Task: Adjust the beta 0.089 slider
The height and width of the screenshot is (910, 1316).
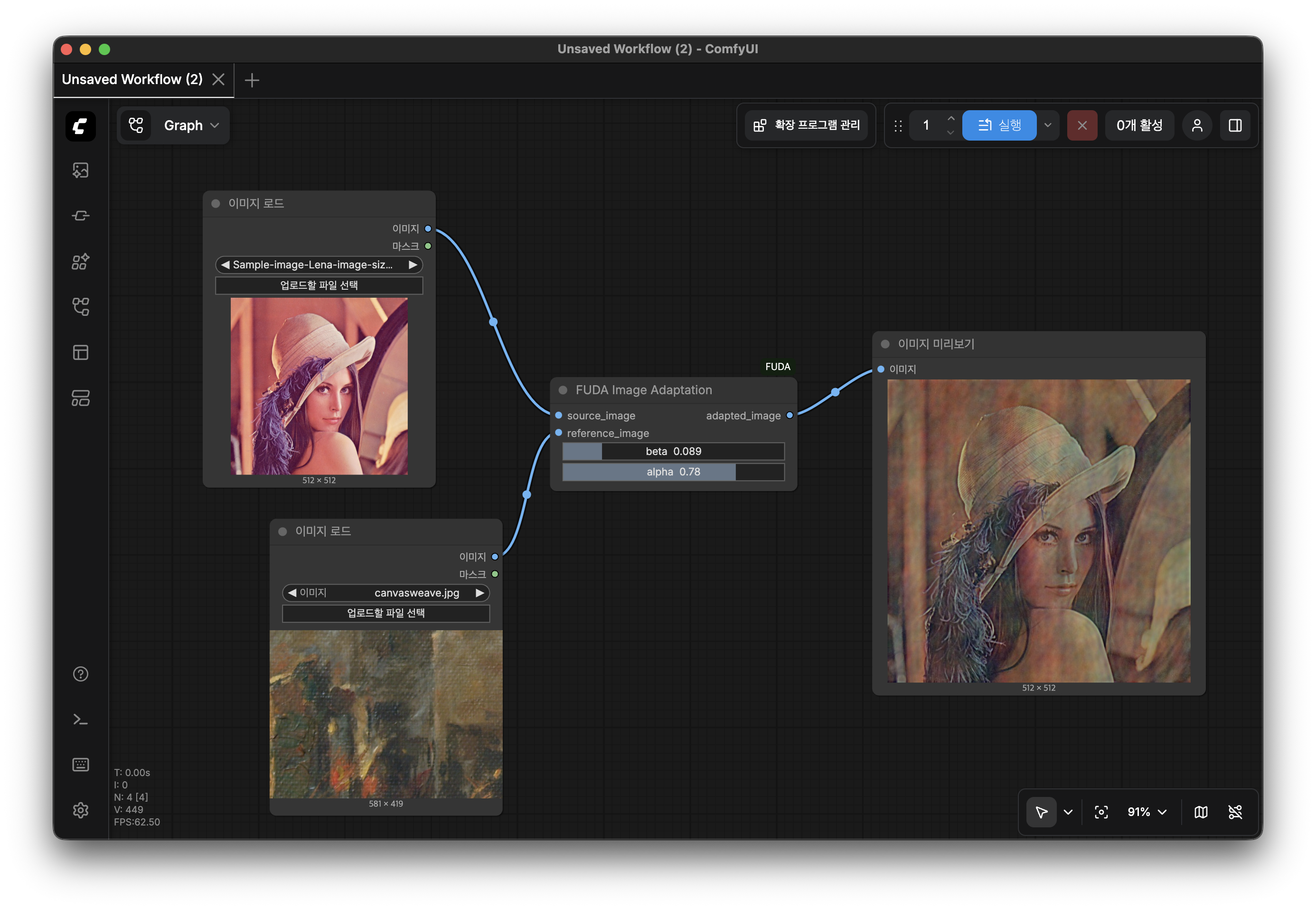Action: (673, 451)
